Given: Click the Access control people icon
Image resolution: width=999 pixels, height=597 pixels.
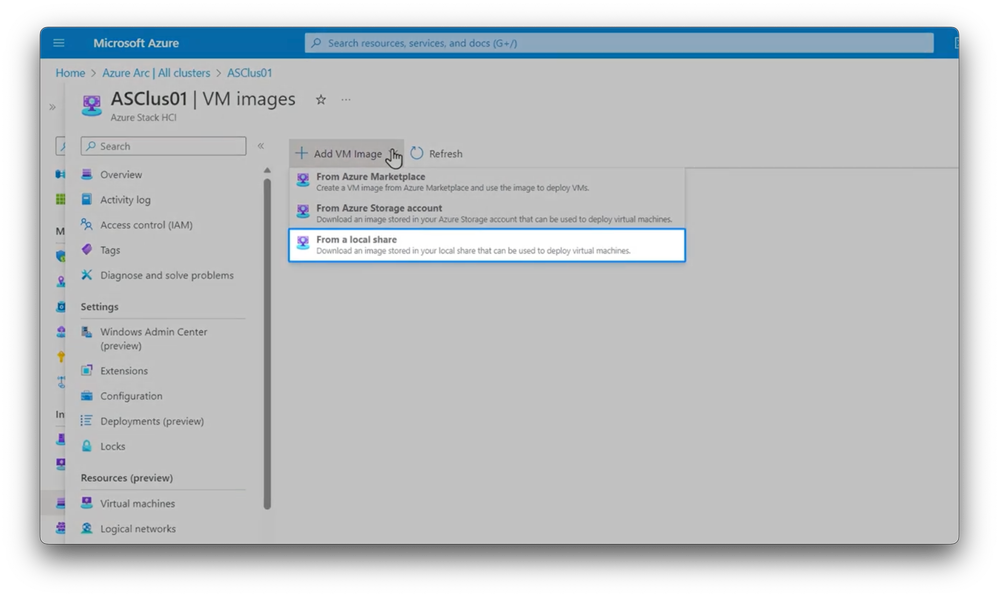Looking at the screenshot, I should pos(87,224).
